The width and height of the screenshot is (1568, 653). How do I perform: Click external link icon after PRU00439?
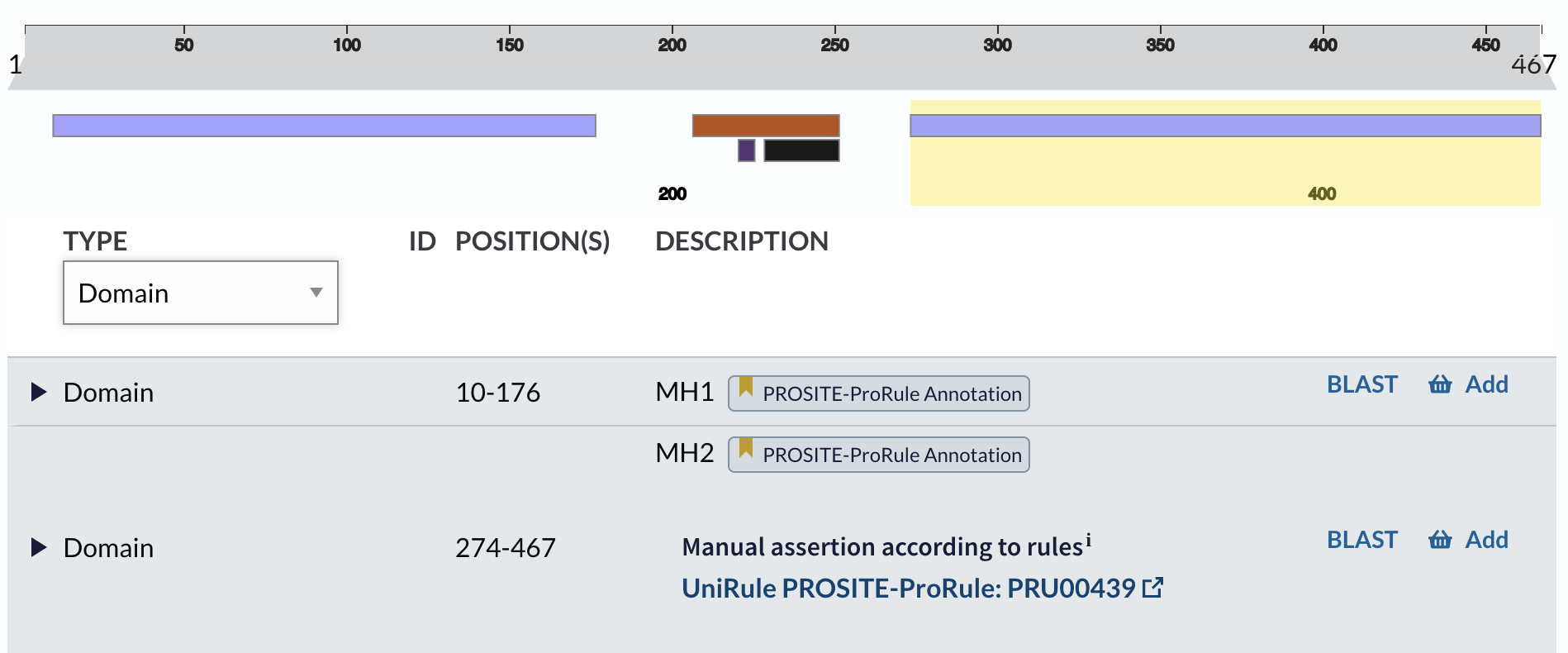coord(1152,588)
